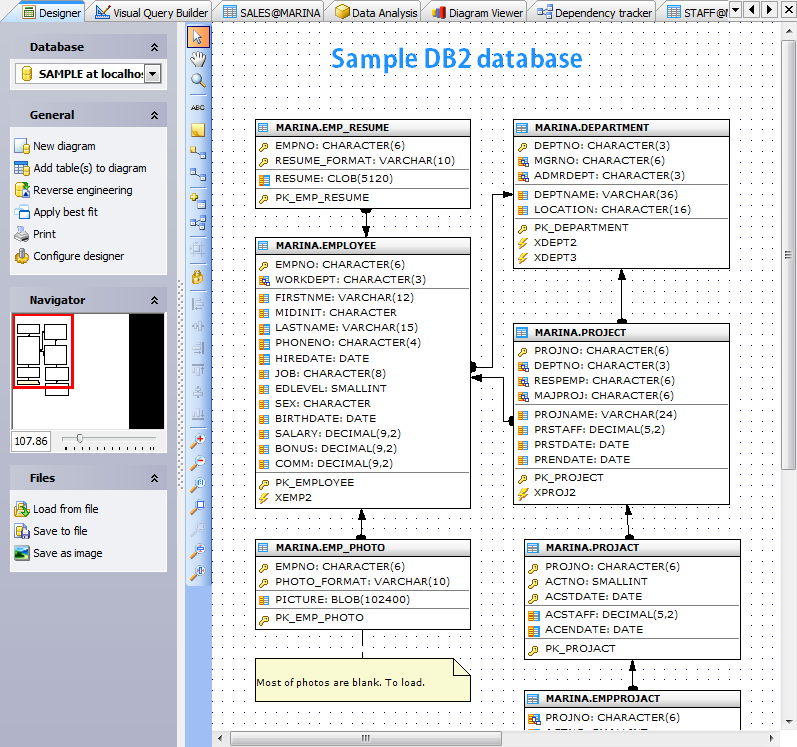Click Add table(s) to diagram link
The height and width of the screenshot is (747, 797).
click(90, 168)
